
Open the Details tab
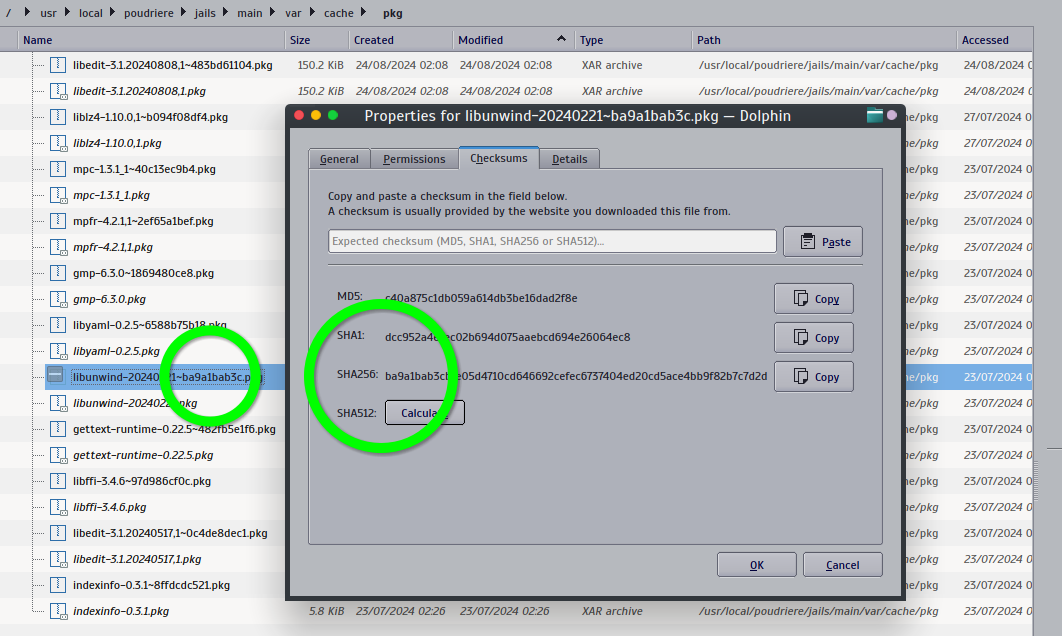tap(569, 159)
